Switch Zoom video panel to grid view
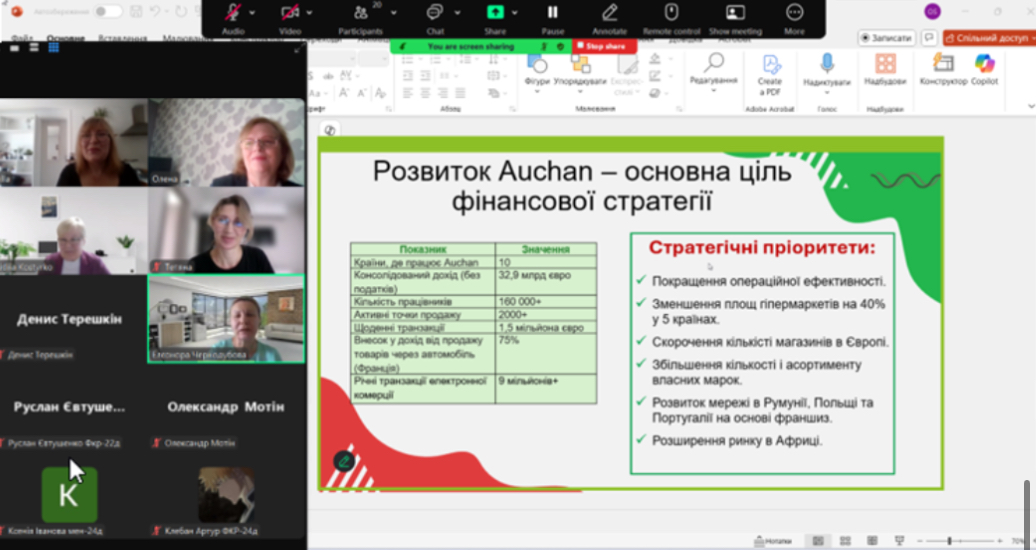Viewport: 1036px width, 550px height. [x=54, y=48]
